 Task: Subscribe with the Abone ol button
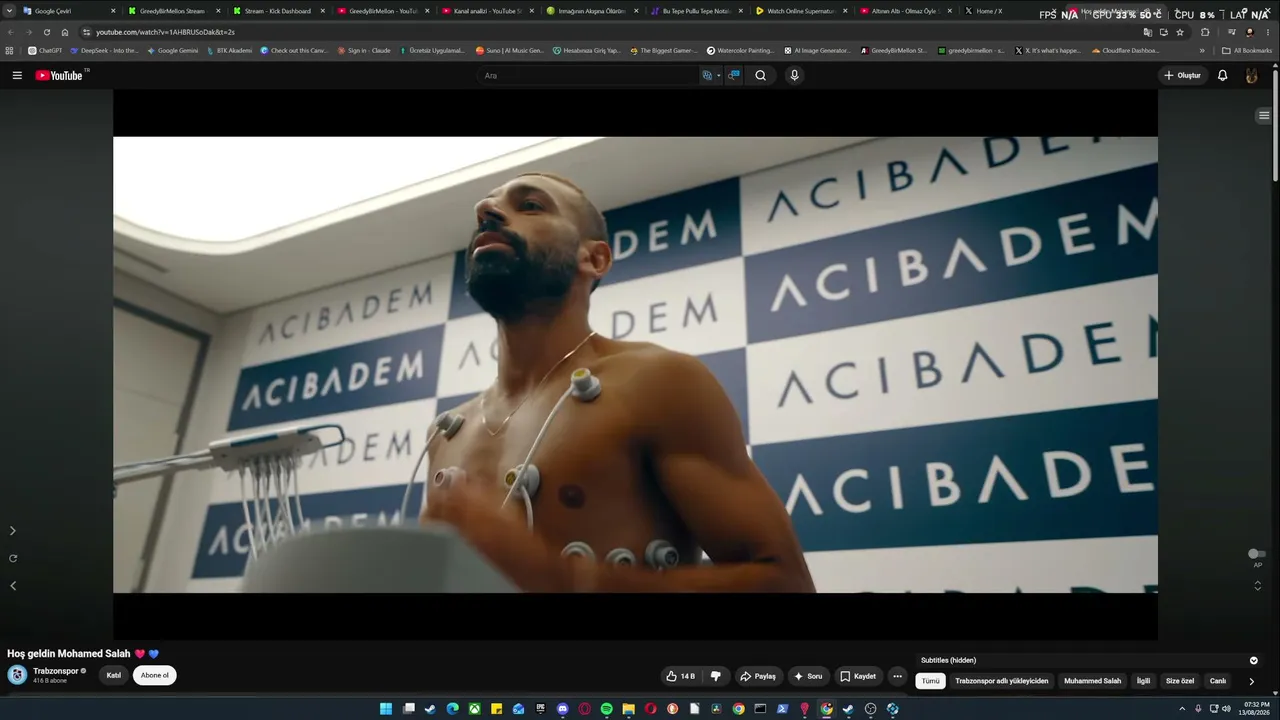(154, 675)
